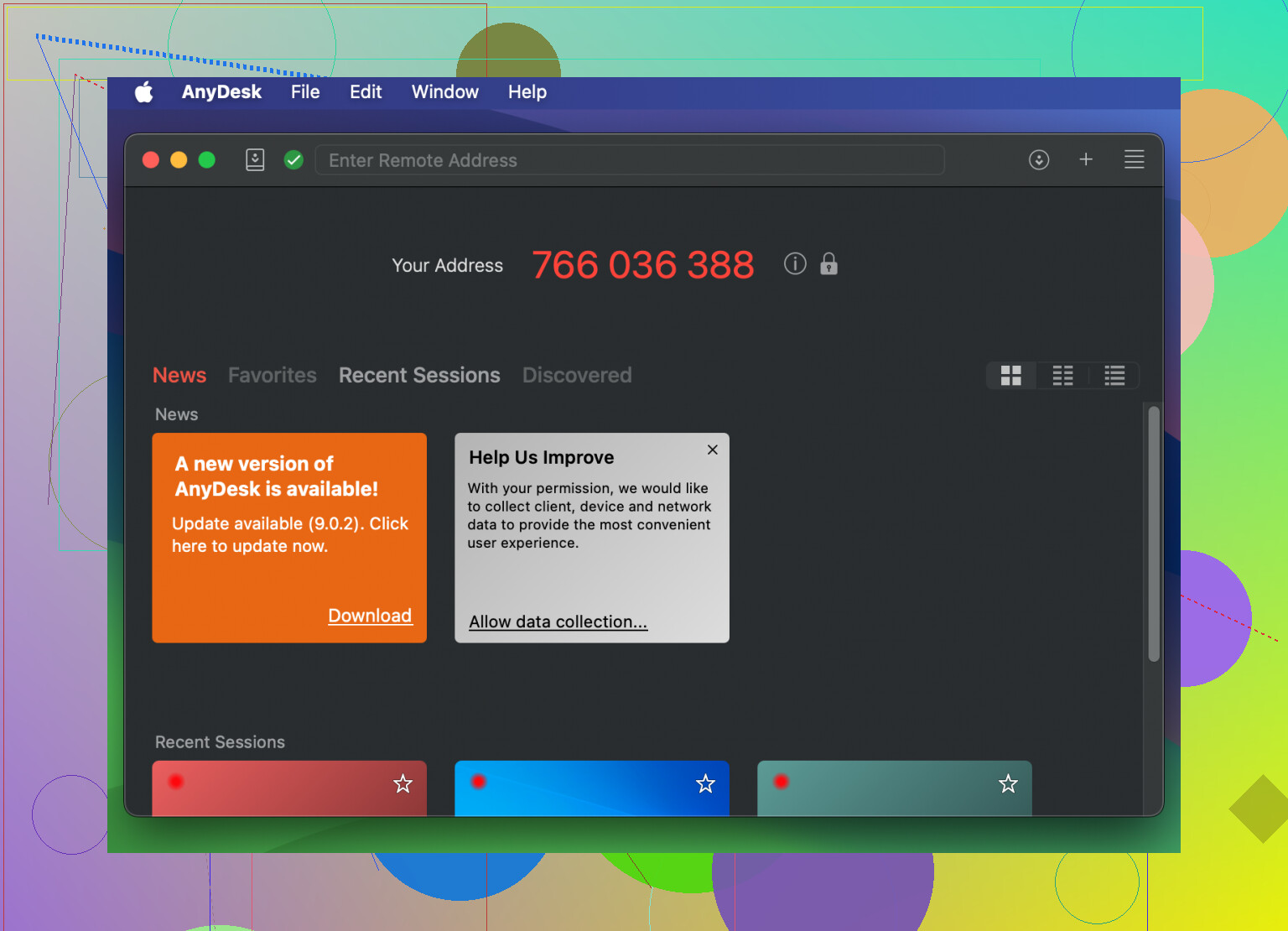Show address info via the info icon
The height and width of the screenshot is (931, 1288).
pos(795,264)
